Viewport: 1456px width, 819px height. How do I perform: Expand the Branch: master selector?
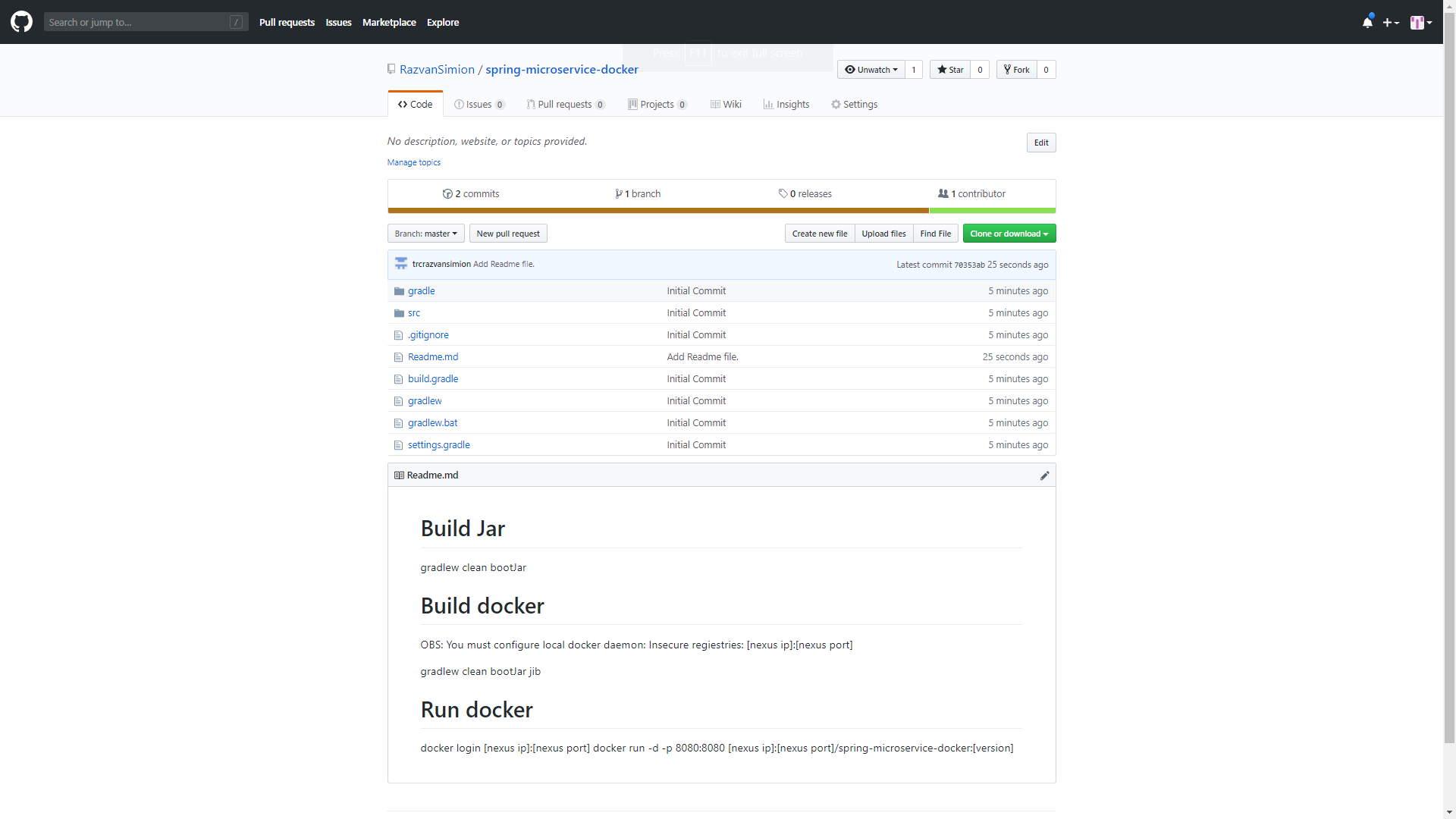[425, 234]
